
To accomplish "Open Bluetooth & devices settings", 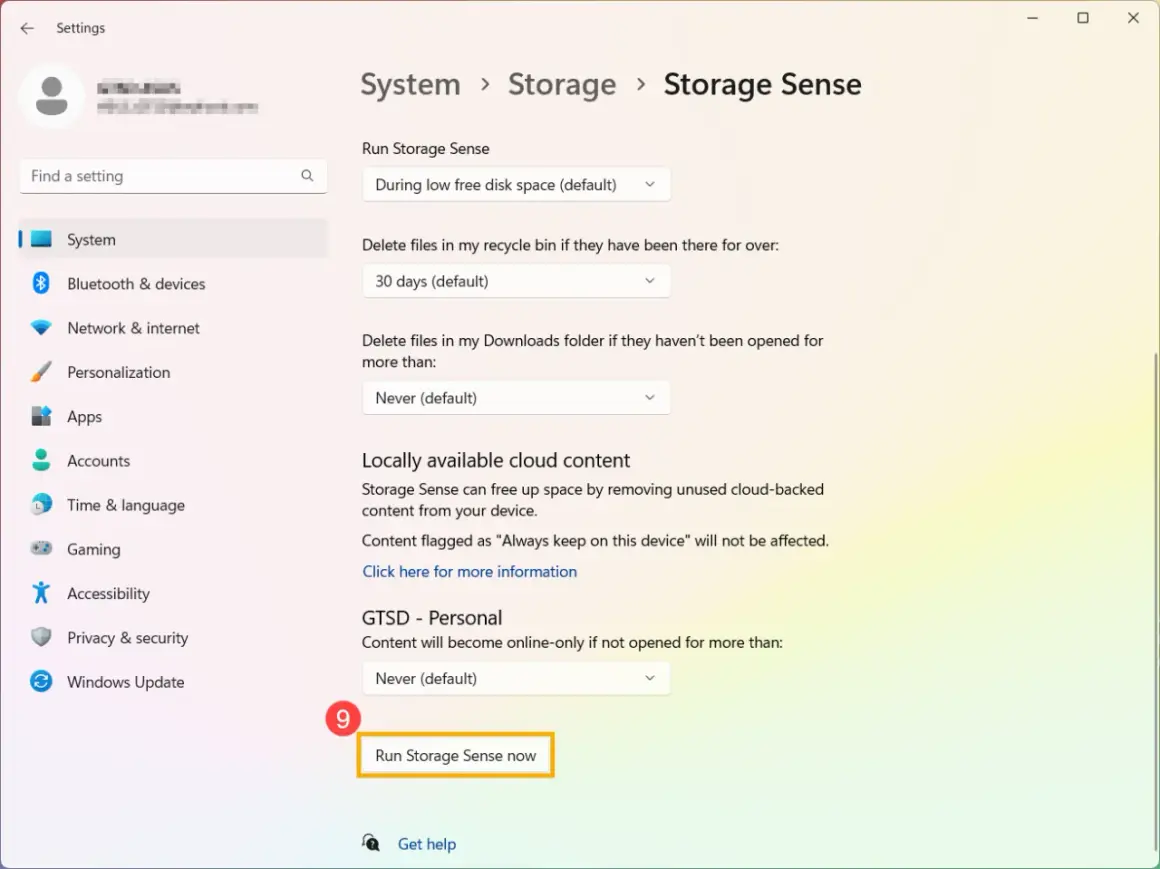I will coord(173,283).
